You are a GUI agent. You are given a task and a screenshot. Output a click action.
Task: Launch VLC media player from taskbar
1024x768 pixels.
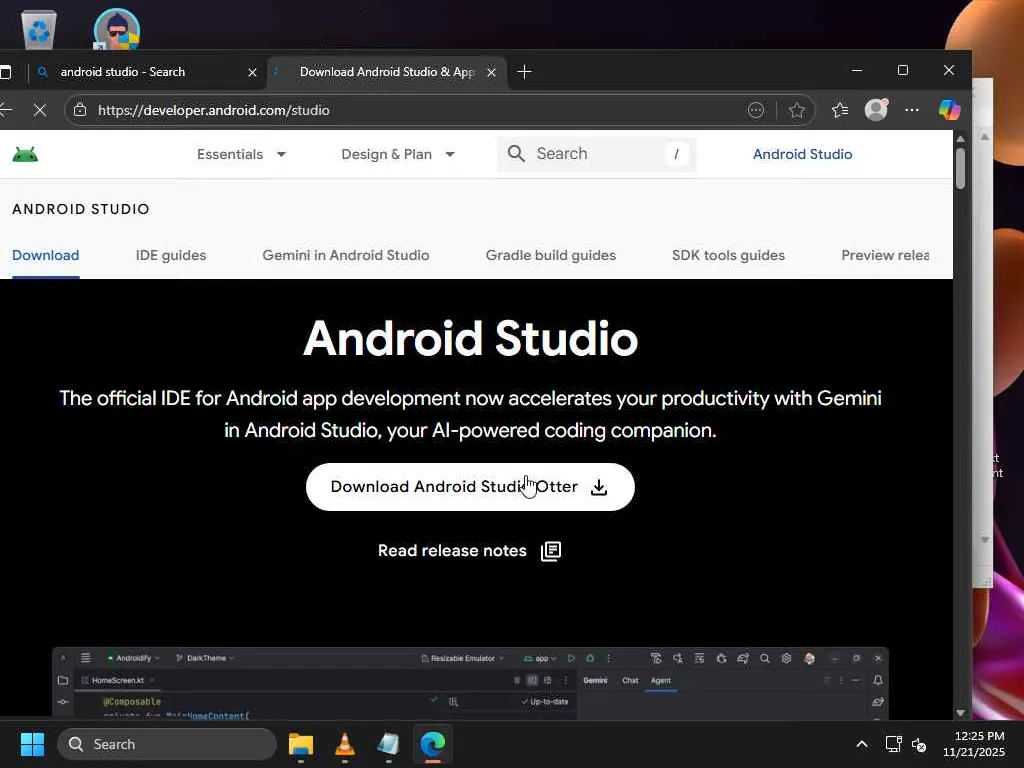click(345, 744)
